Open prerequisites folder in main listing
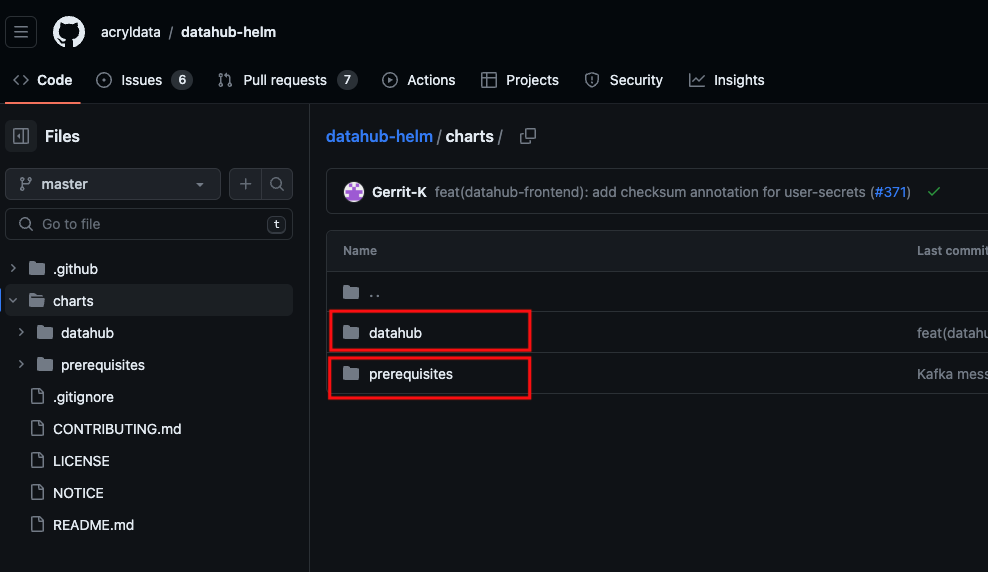The image size is (988, 572). 411,374
